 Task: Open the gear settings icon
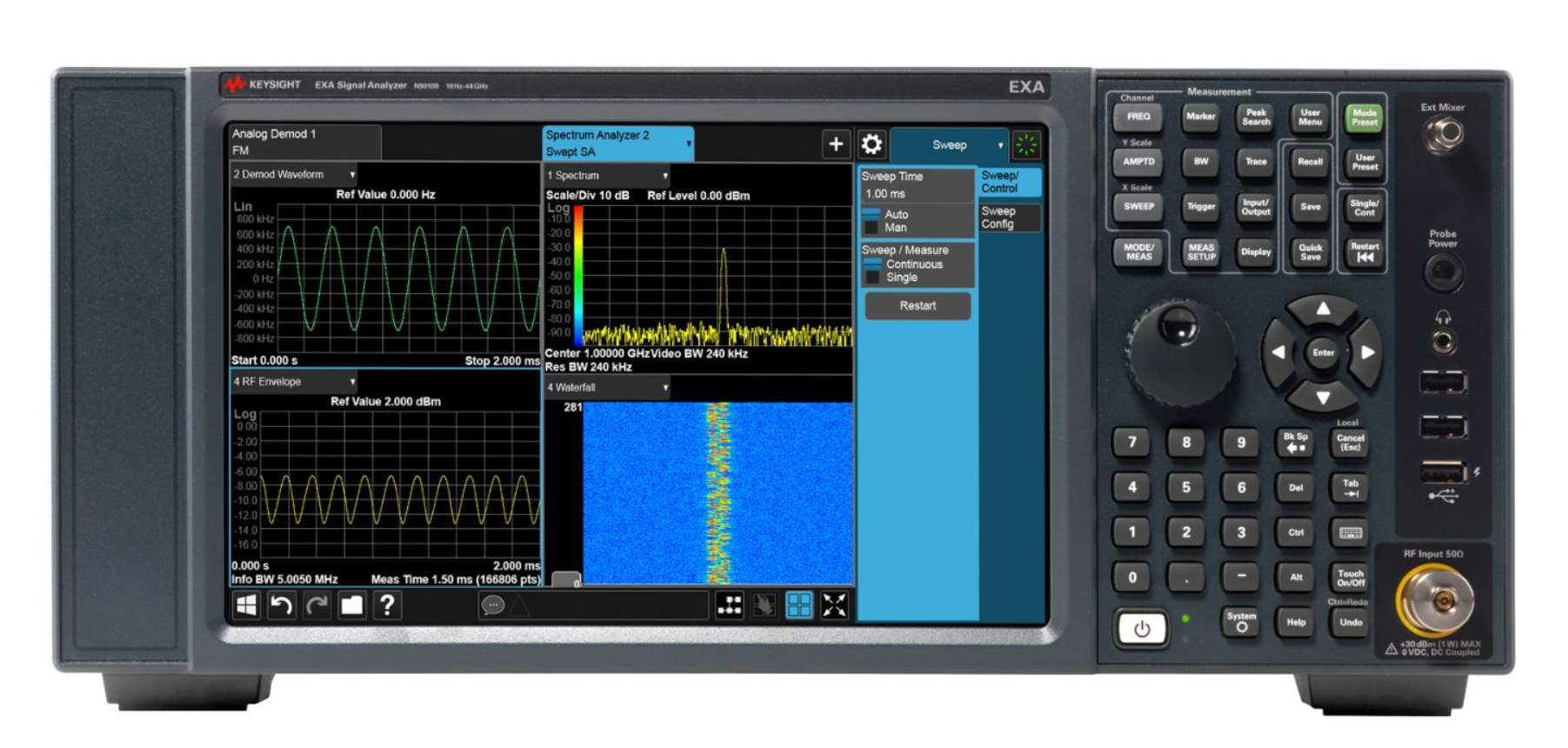pyautogui.click(x=871, y=144)
